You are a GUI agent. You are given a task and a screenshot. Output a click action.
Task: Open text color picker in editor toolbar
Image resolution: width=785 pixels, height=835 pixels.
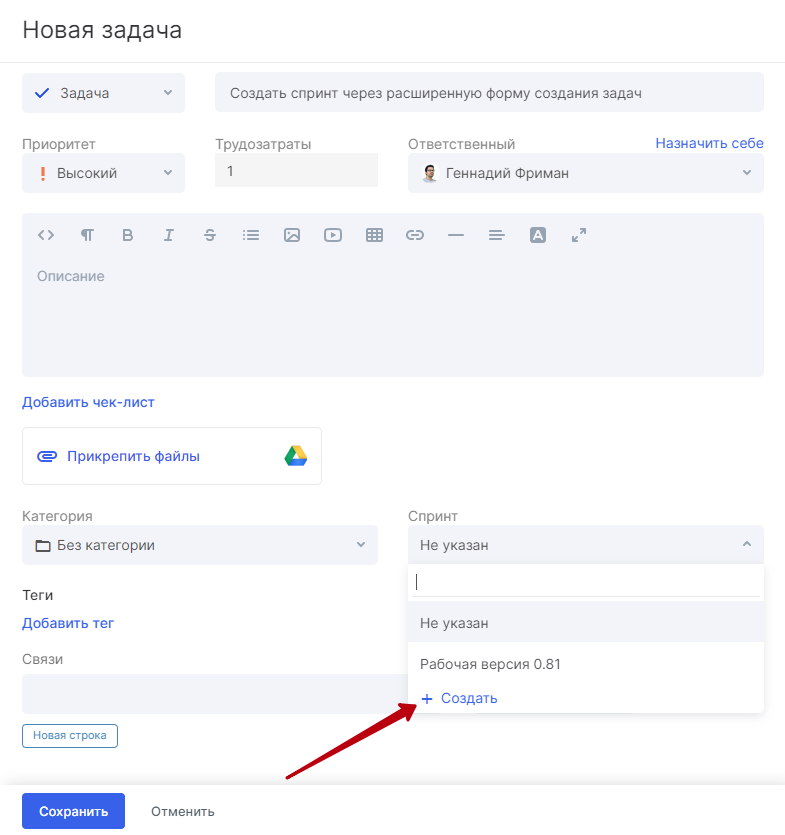538,235
